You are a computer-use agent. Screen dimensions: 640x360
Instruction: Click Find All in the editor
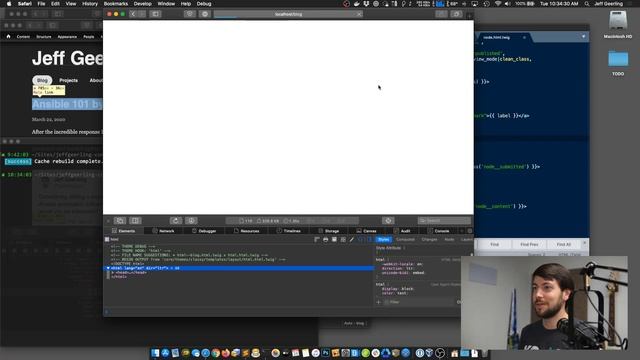(564, 244)
